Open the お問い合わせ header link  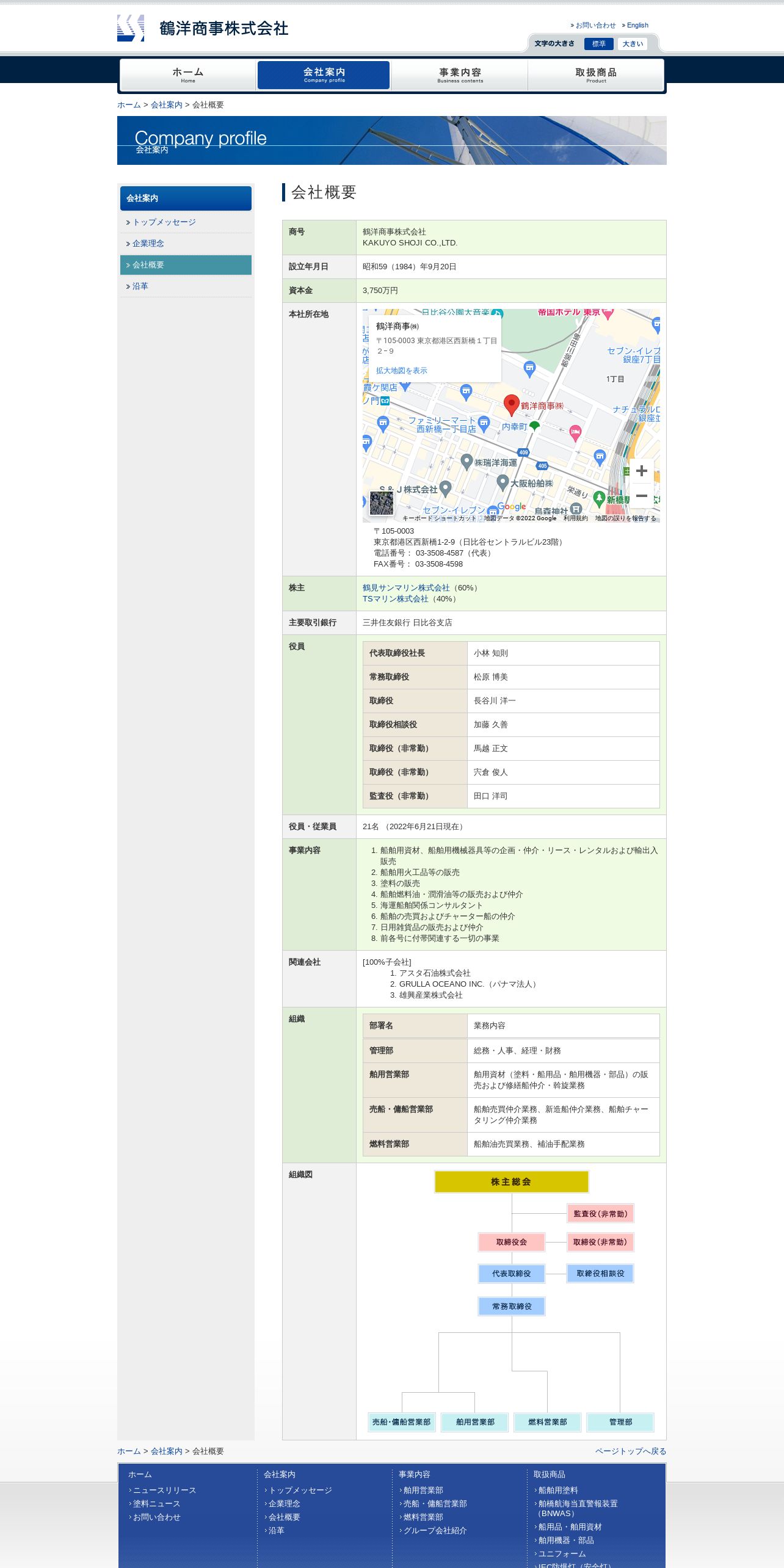pyautogui.click(x=595, y=25)
